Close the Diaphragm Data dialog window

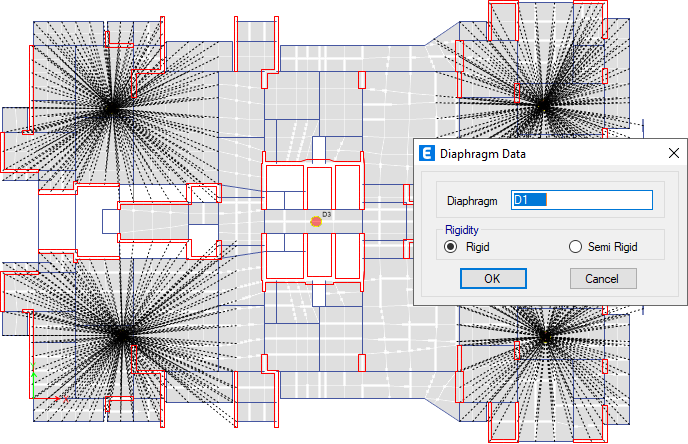pyautogui.click(x=674, y=153)
